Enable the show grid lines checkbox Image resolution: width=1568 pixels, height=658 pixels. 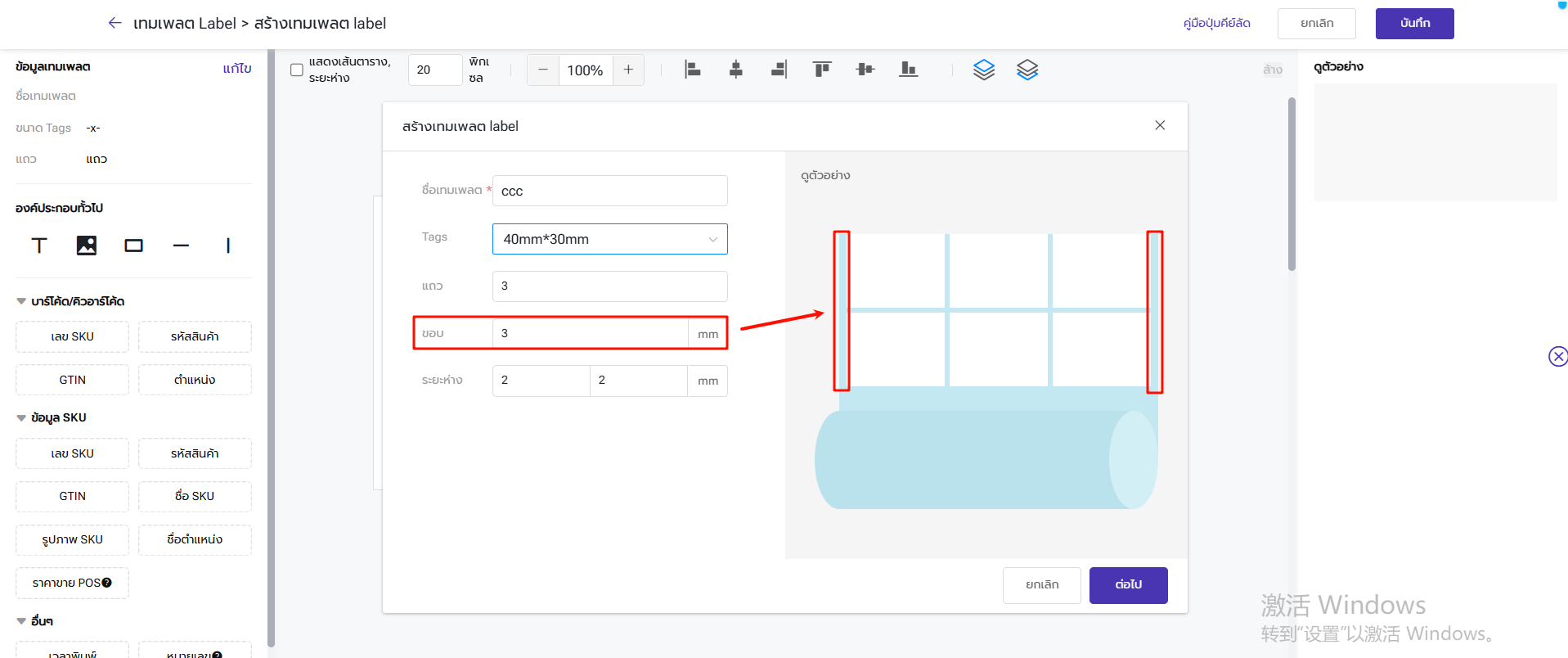(297, 70)
